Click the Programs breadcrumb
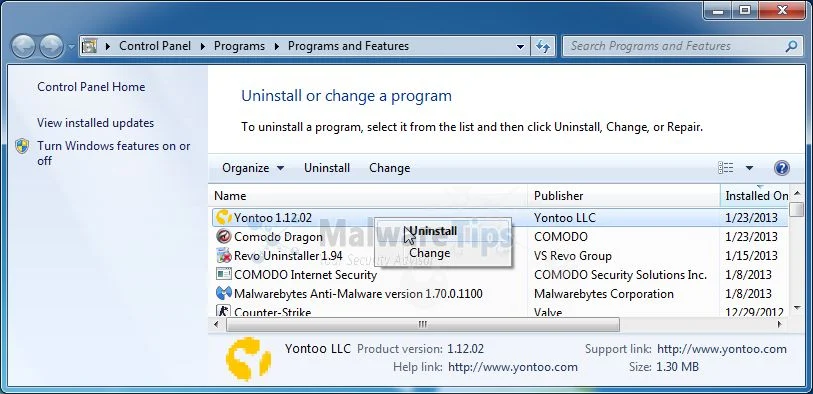The width and height of the screenshot is (813, 394). (x=240, y=46)
